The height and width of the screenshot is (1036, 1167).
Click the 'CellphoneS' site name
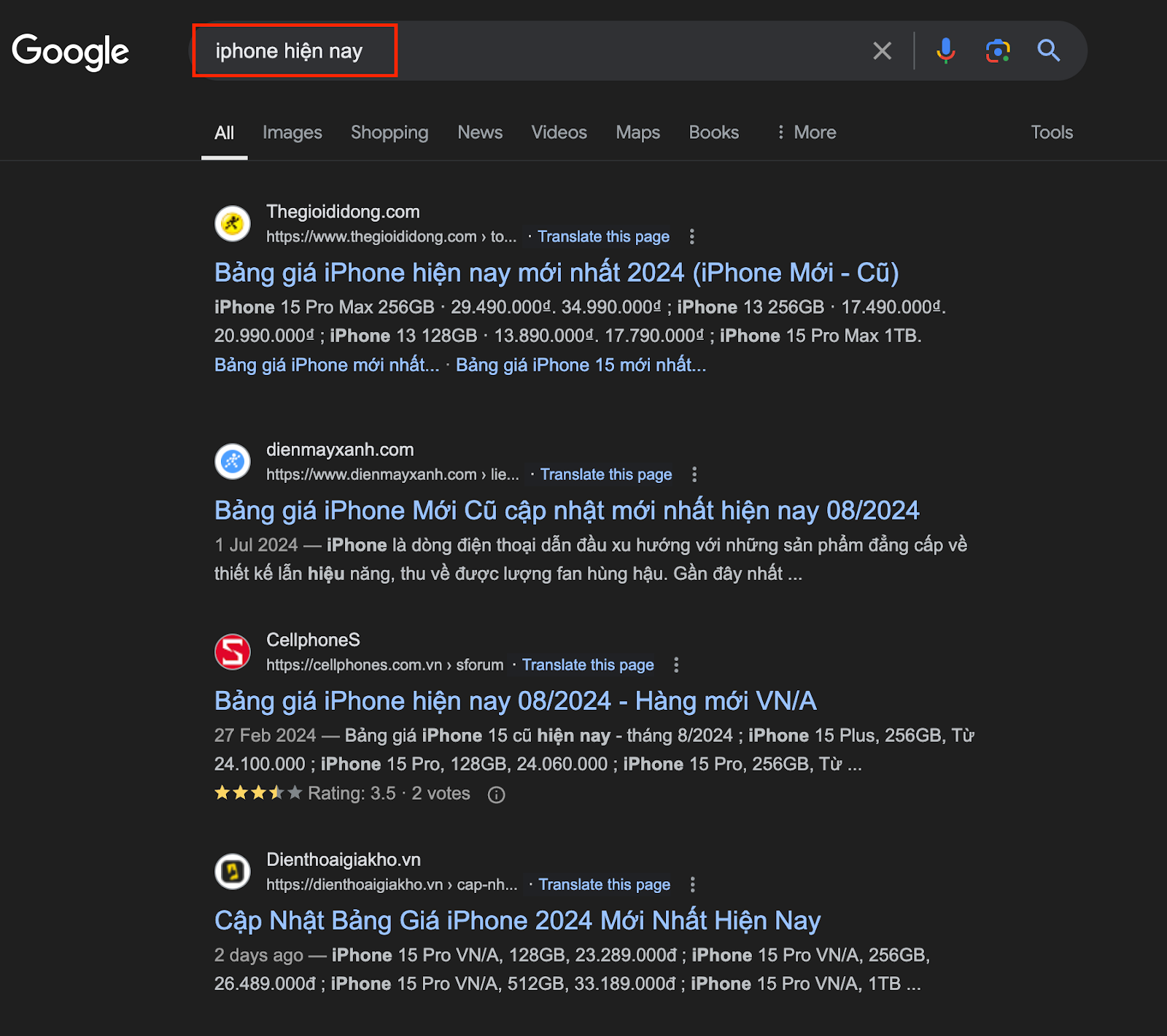pyautogui.click(x=313, y=640)
